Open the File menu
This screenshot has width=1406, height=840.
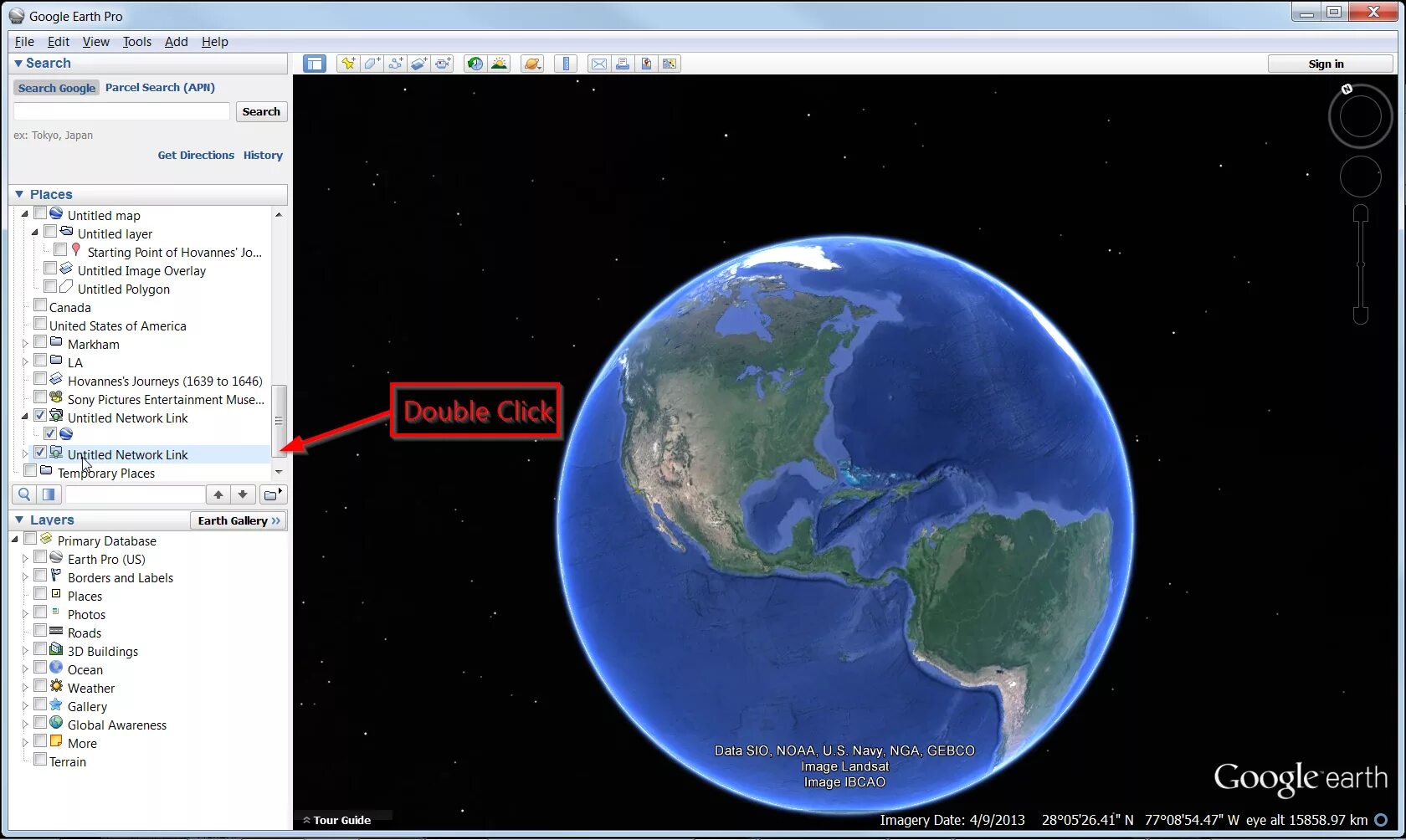tap(25, 42)
